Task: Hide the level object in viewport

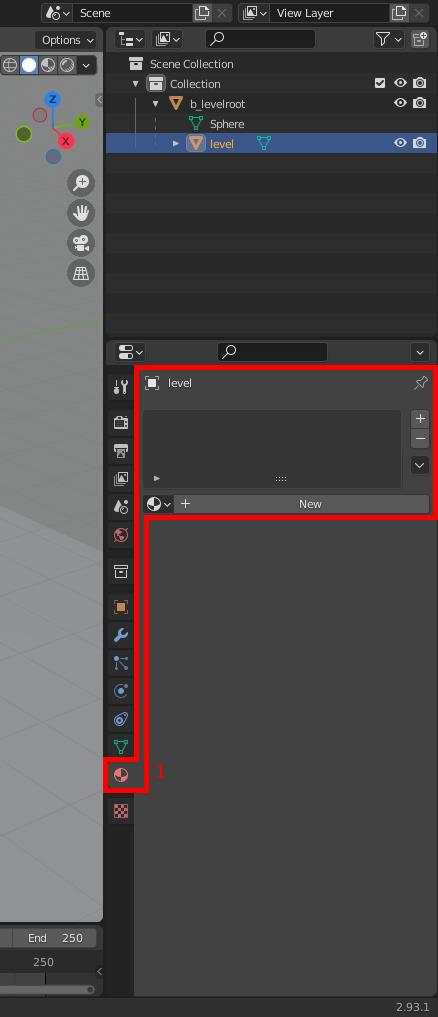Action: [400, 143]
